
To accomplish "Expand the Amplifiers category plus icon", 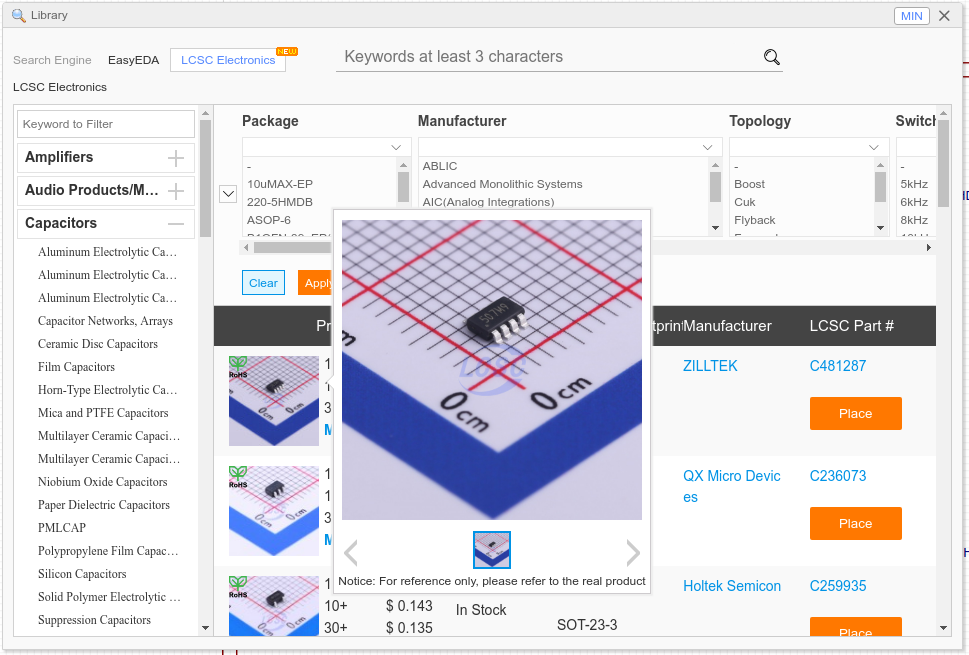I will tap(176, 158).
